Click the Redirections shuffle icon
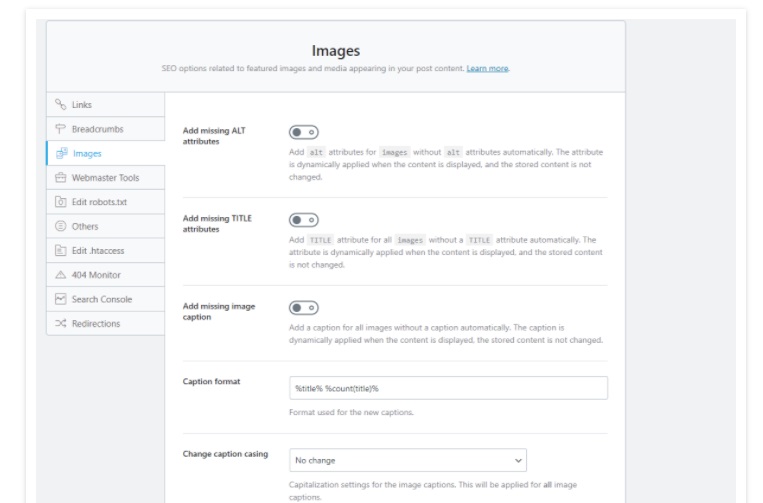The width and height of the screenshot is (763, 503). click(60, 323)
